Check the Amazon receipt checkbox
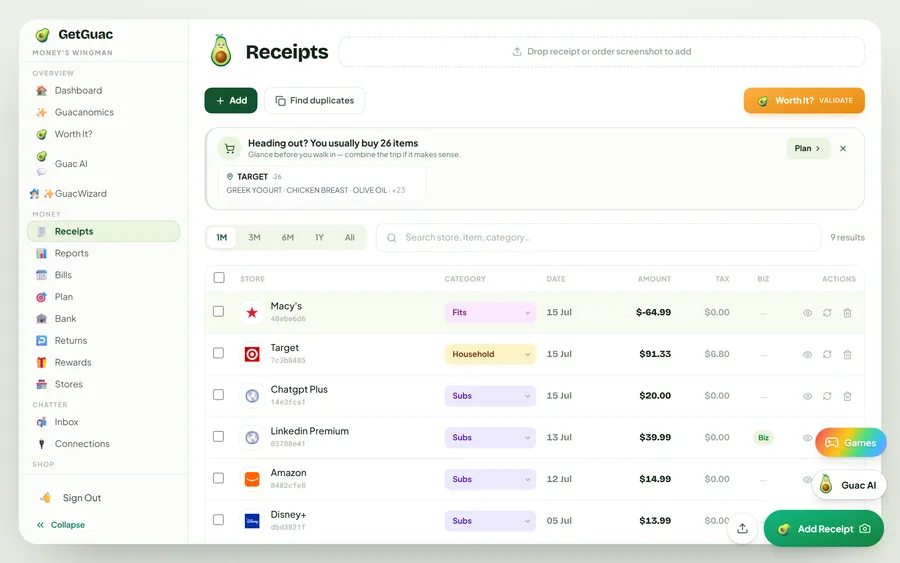Screen dimensions: 900x563 218,478
